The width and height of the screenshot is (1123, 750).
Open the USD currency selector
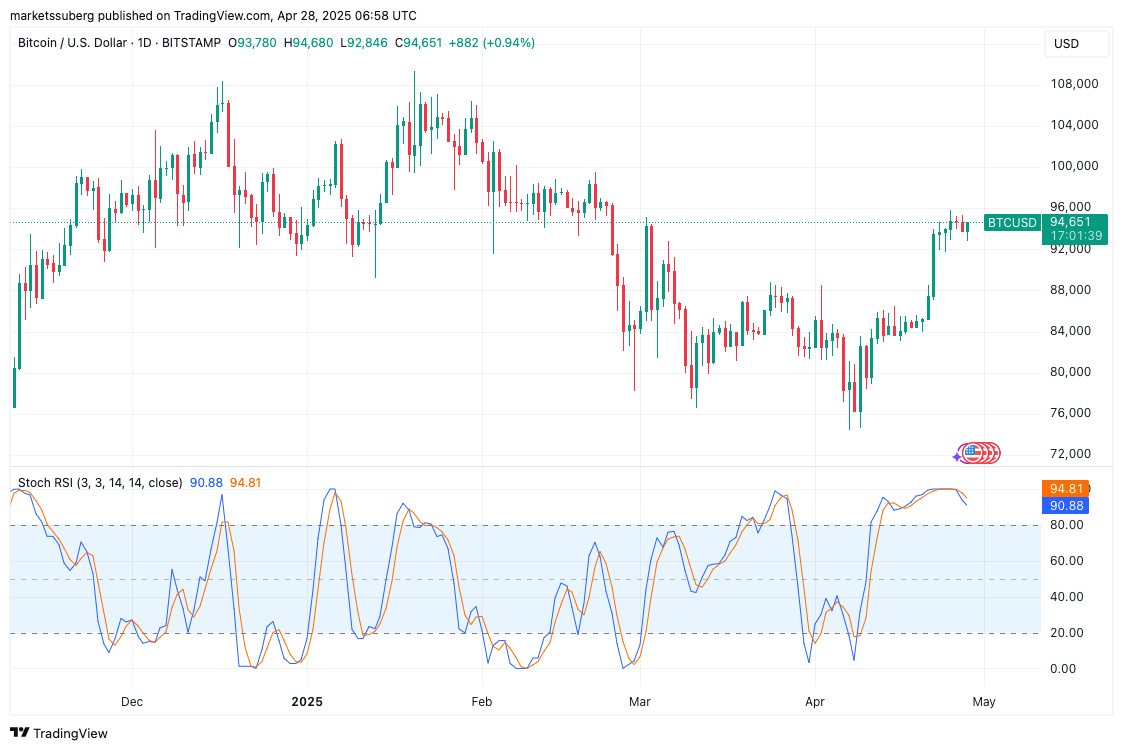1067,44
